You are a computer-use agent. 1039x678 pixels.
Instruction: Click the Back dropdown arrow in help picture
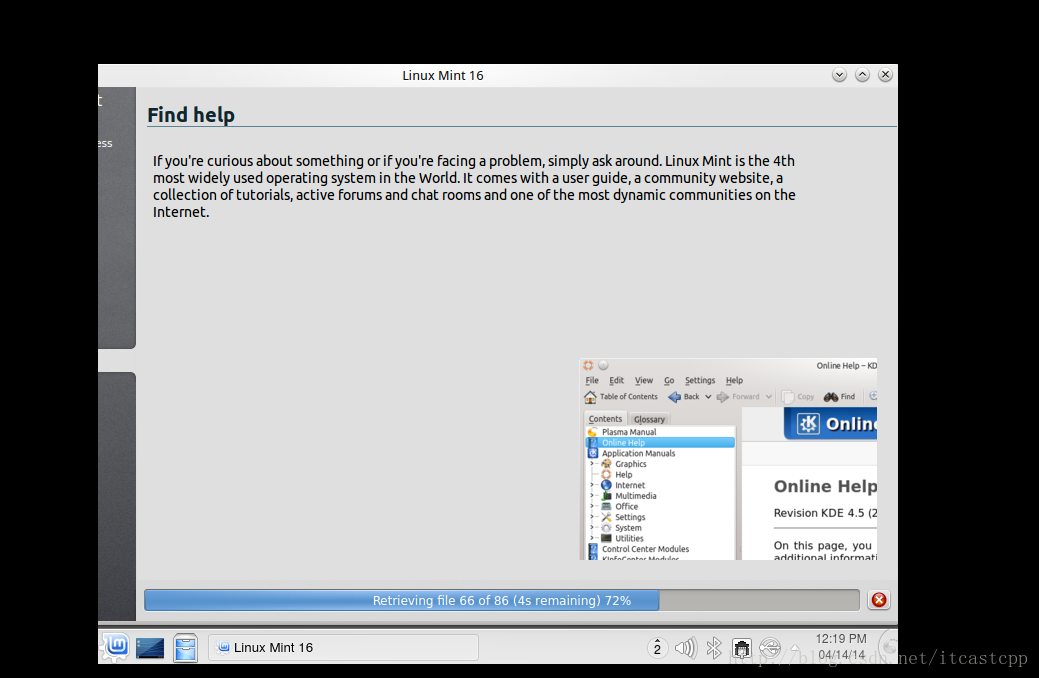tap(708, 397)
